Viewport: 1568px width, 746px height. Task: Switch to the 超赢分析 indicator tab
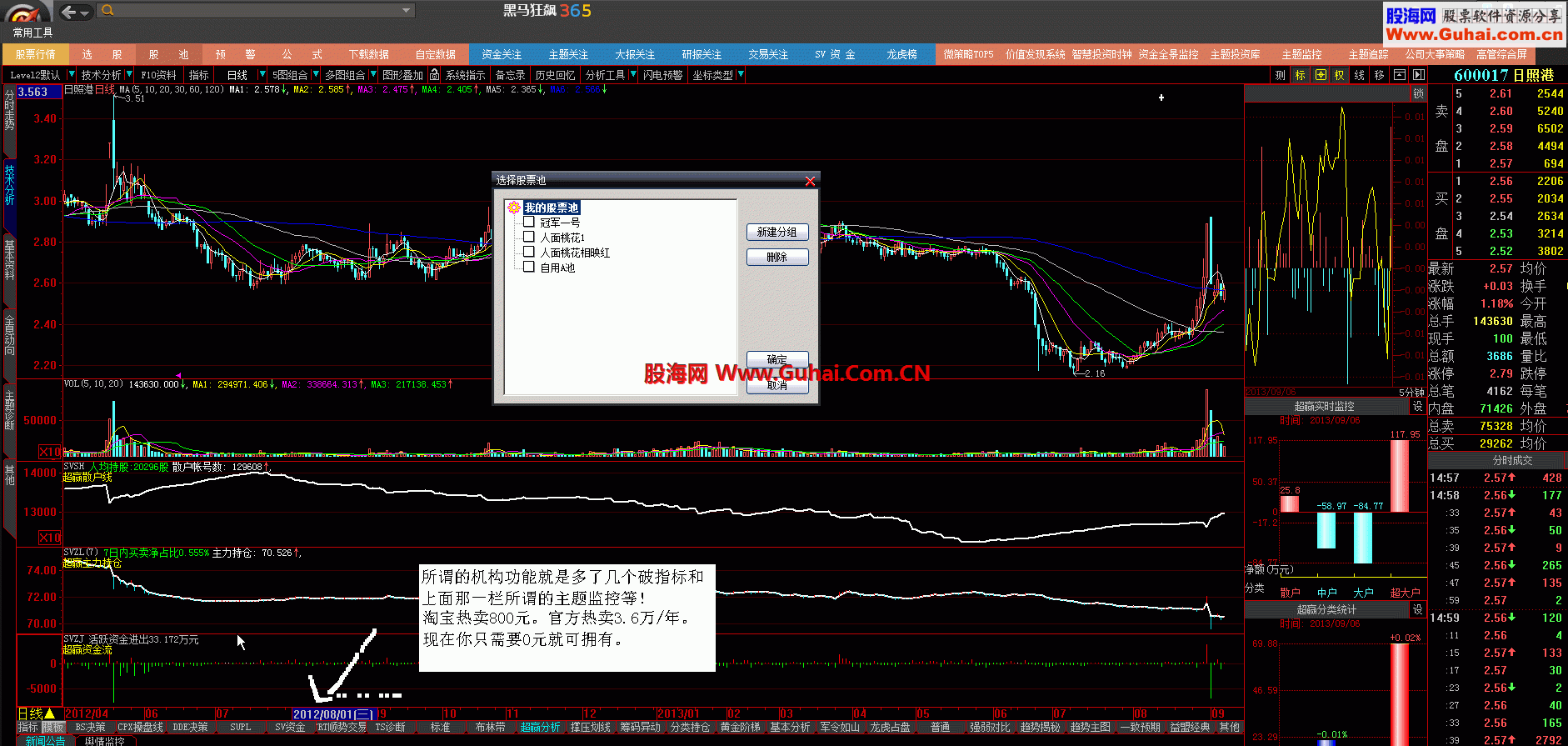tap(540, 727)
